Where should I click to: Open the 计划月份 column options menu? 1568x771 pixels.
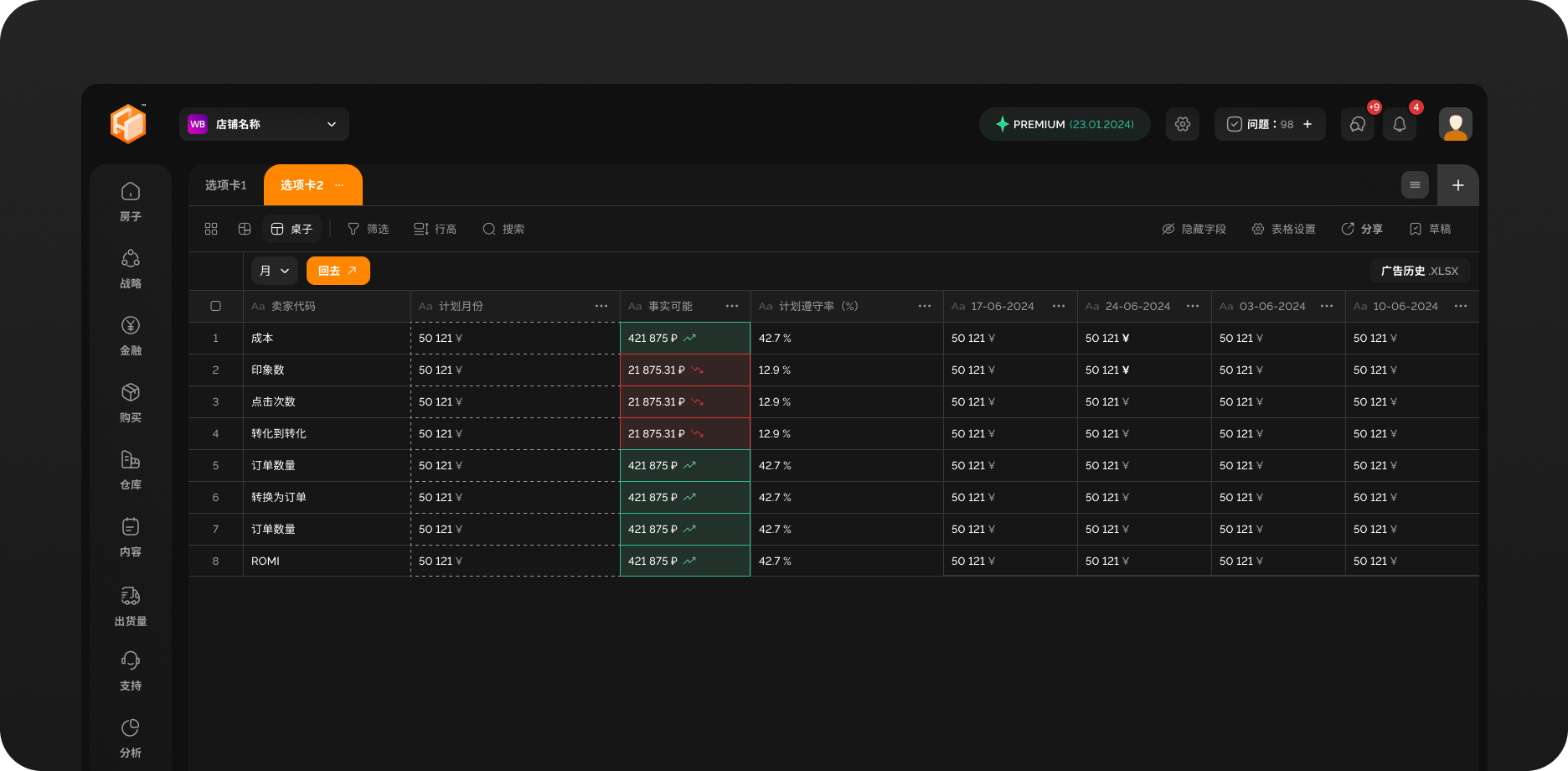click(601, 306)
